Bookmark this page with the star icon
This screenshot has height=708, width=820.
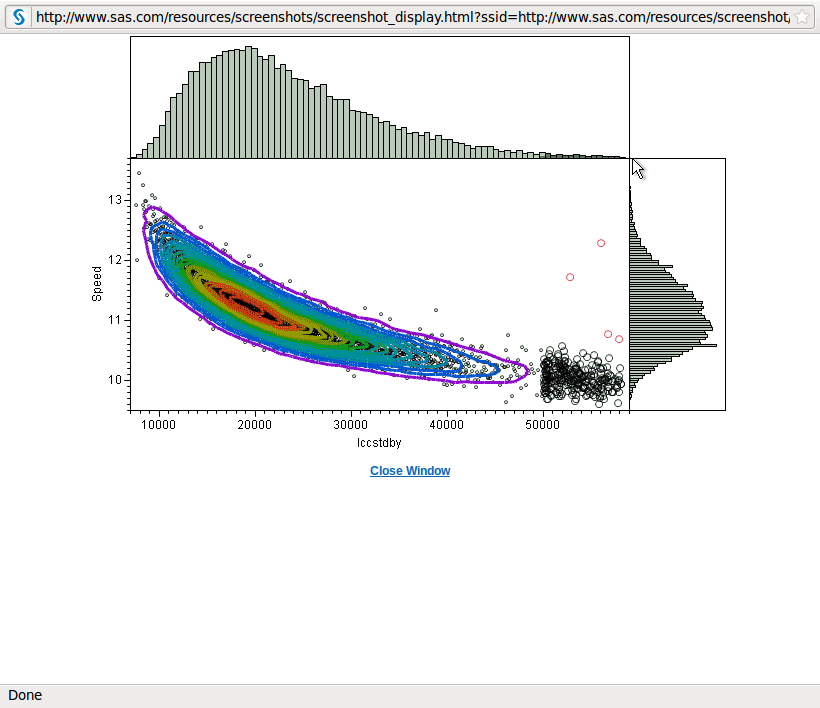(x=802, y=17)
